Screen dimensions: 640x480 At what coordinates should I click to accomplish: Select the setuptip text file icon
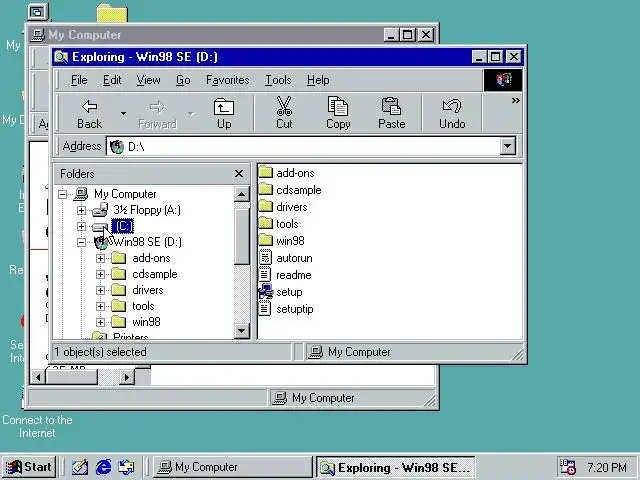(x=265, y=309)
